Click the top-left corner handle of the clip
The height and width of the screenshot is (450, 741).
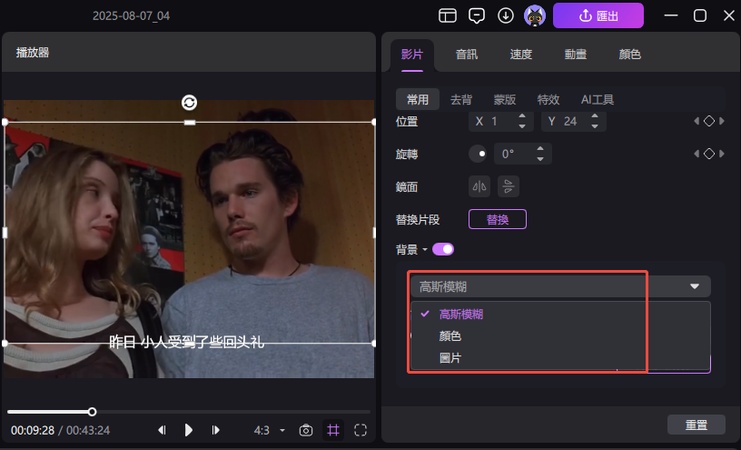click(x=5, y=122)
